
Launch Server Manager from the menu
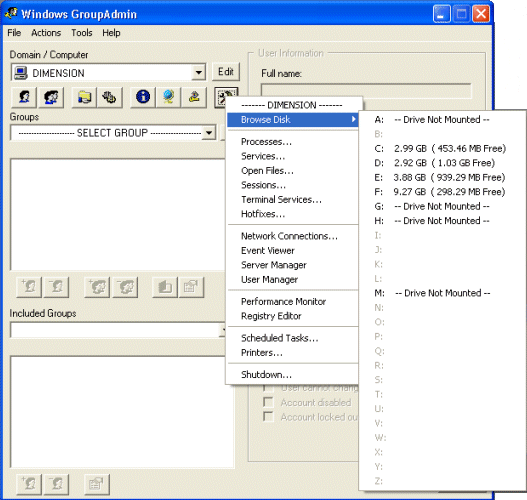pyautogui.click(x=293, y=265)
